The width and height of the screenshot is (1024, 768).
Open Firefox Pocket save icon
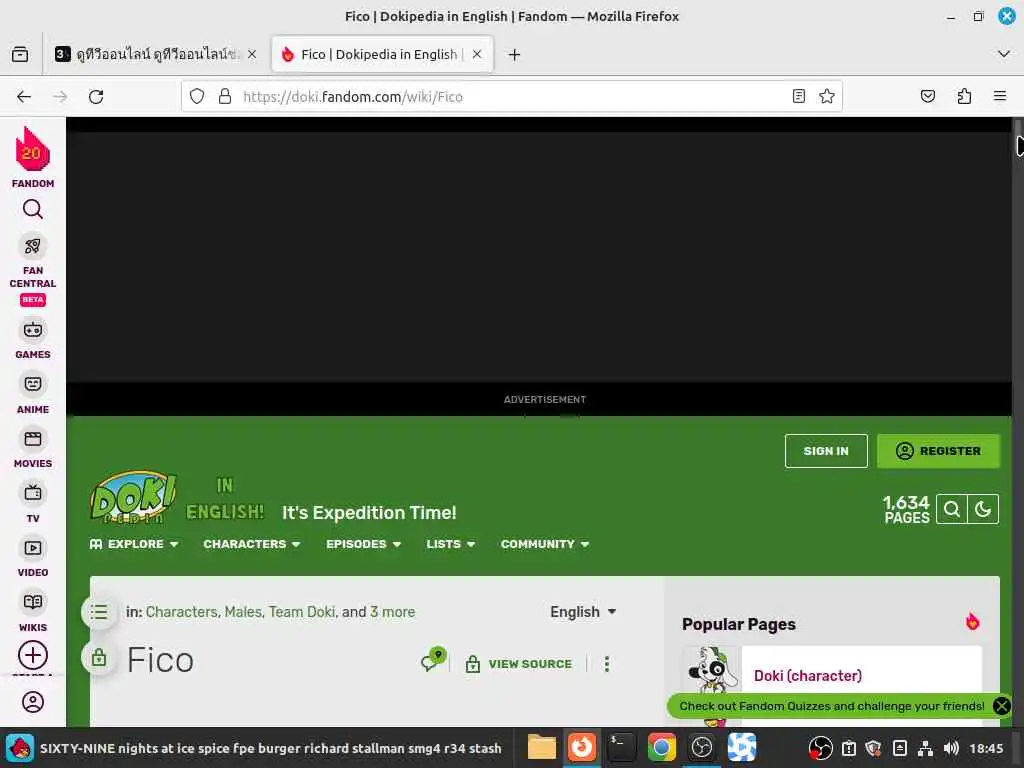[927, 97]
